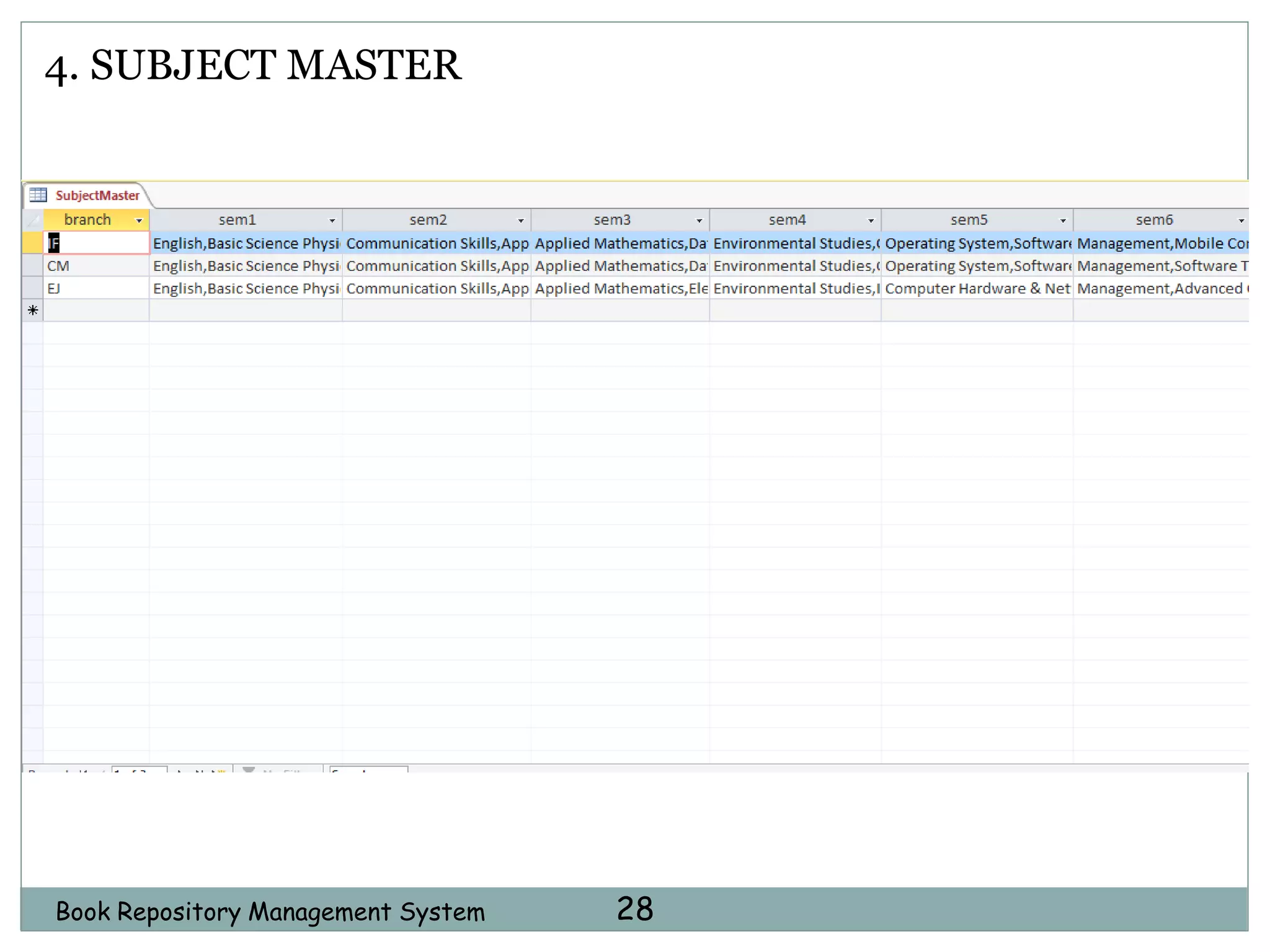The height and width of the screenshot is (952, 1270).
Task: Click the select-all corner box of datasheet
Action: pyautogui.click(x=33, y=220)
